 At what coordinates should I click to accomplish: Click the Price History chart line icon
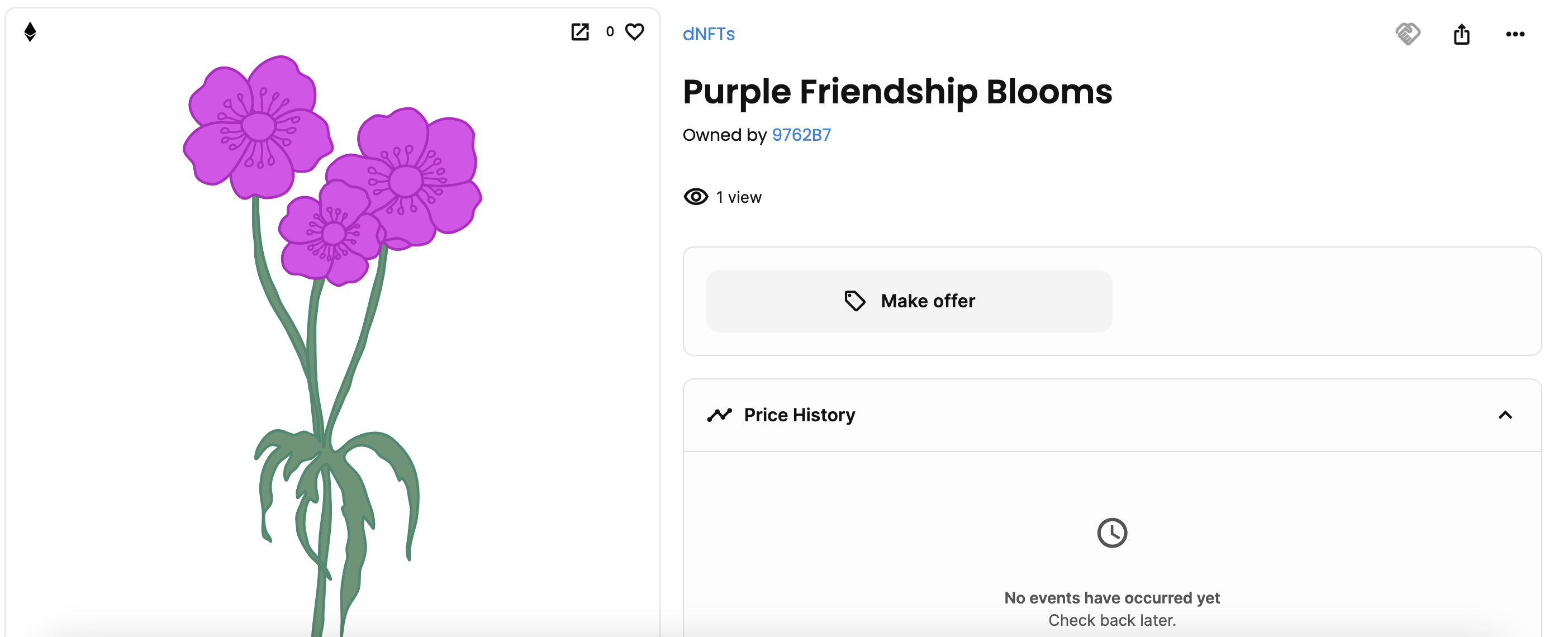(719, 415)
